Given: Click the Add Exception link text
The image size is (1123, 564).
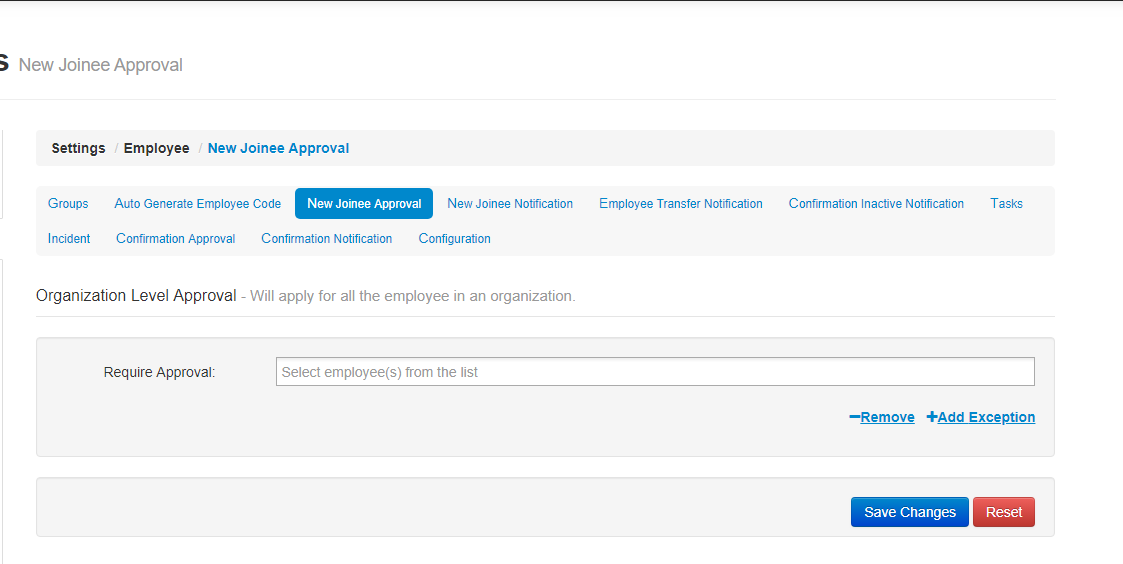Looking at the screenshot, I should click(986, 417).
